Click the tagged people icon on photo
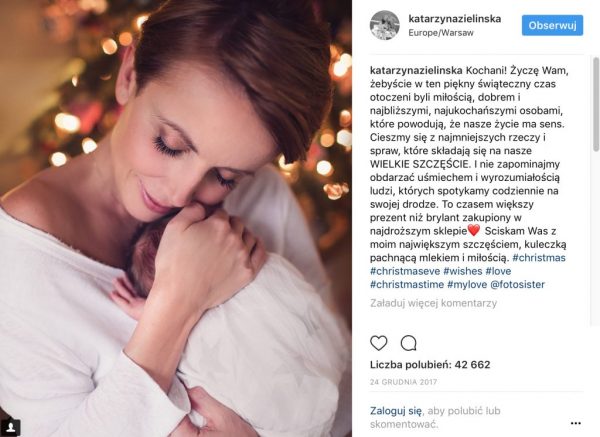The image size is (600, 437). [x=11, y=426]
